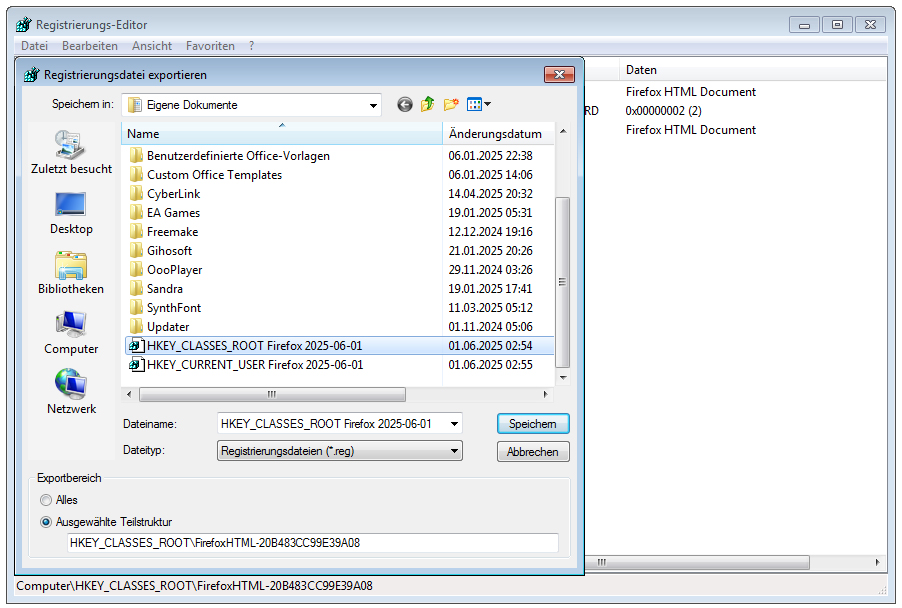Viewport: 902px width, 608px height.
Task: Select the Alles export range option
Action: (46, 500)
